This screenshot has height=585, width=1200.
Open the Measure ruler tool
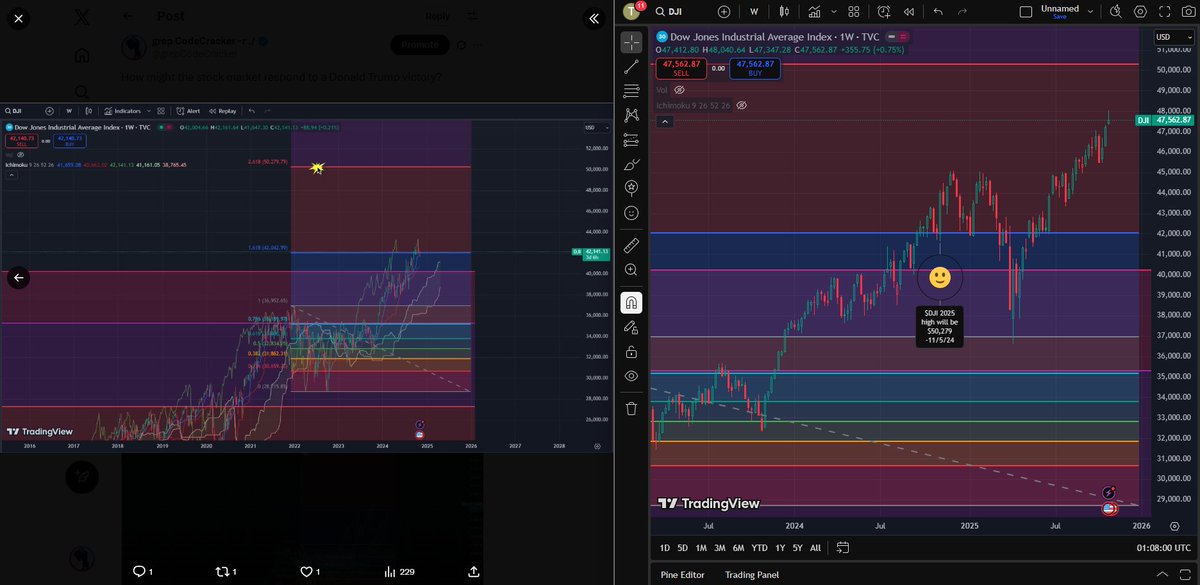click(x=631, y=243)
